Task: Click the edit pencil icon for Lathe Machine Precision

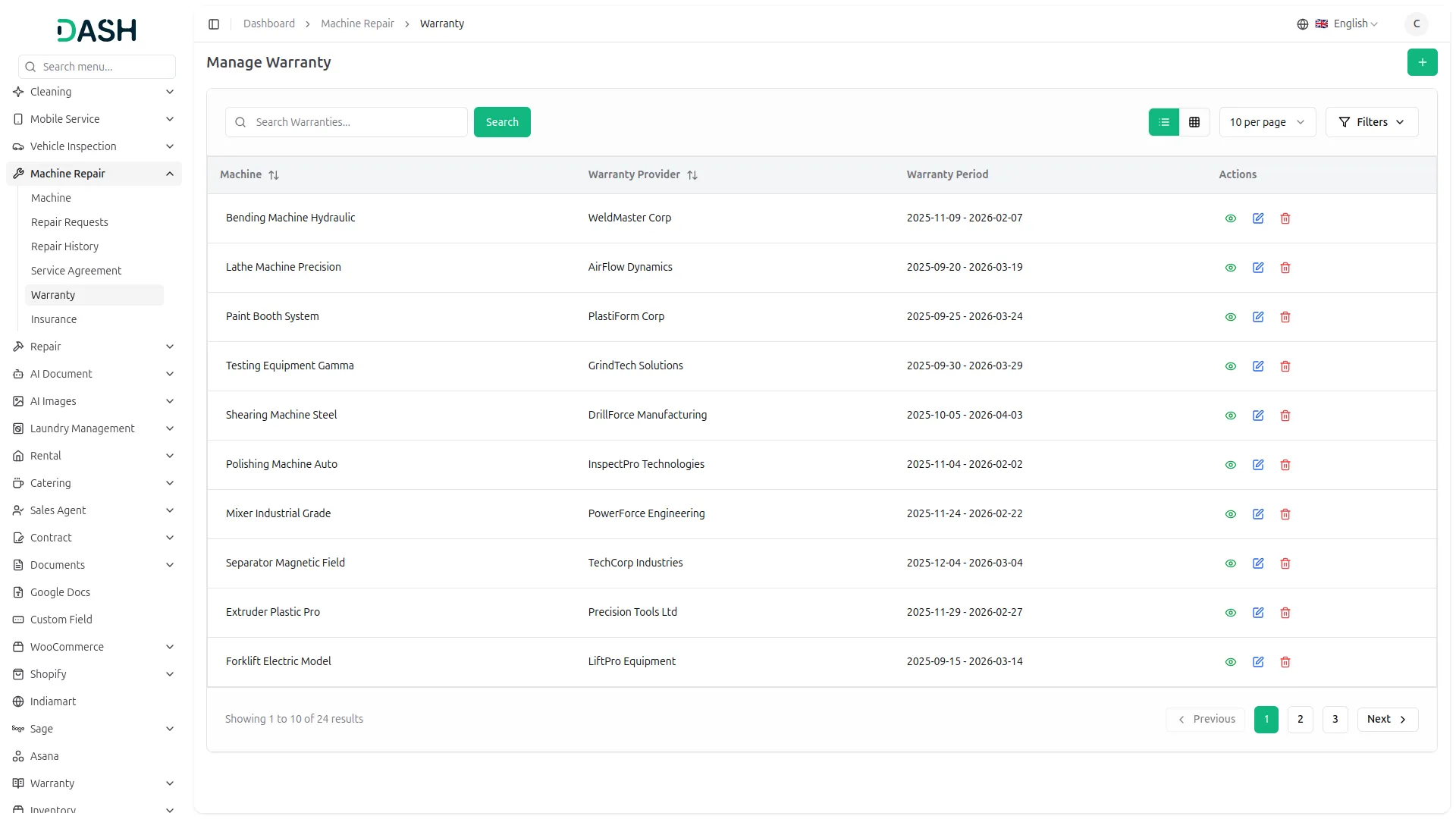Action: click(x=1257, y=268)
